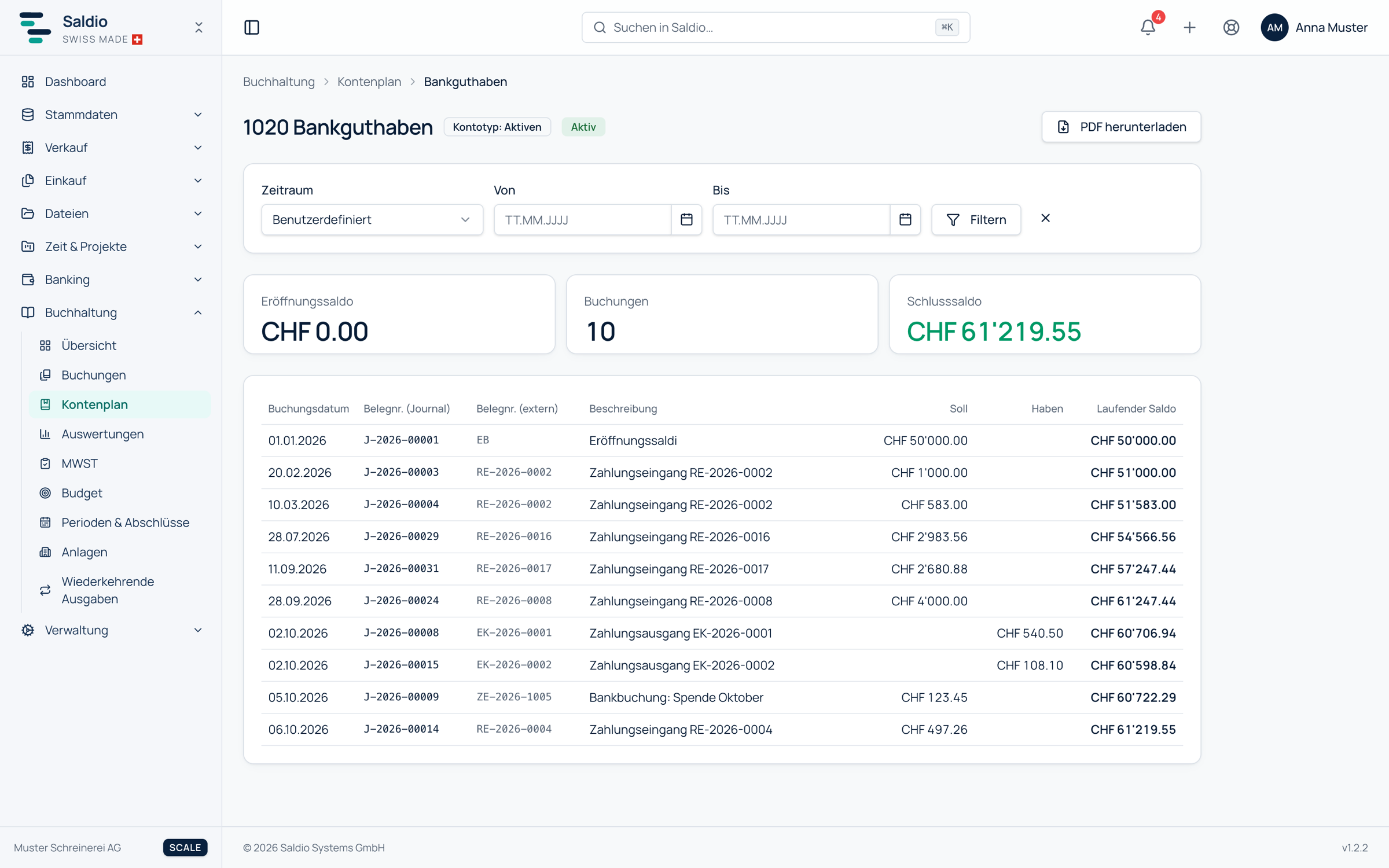Click the Bankbuchung: Spende Oktober row

[x=722, y=697]
